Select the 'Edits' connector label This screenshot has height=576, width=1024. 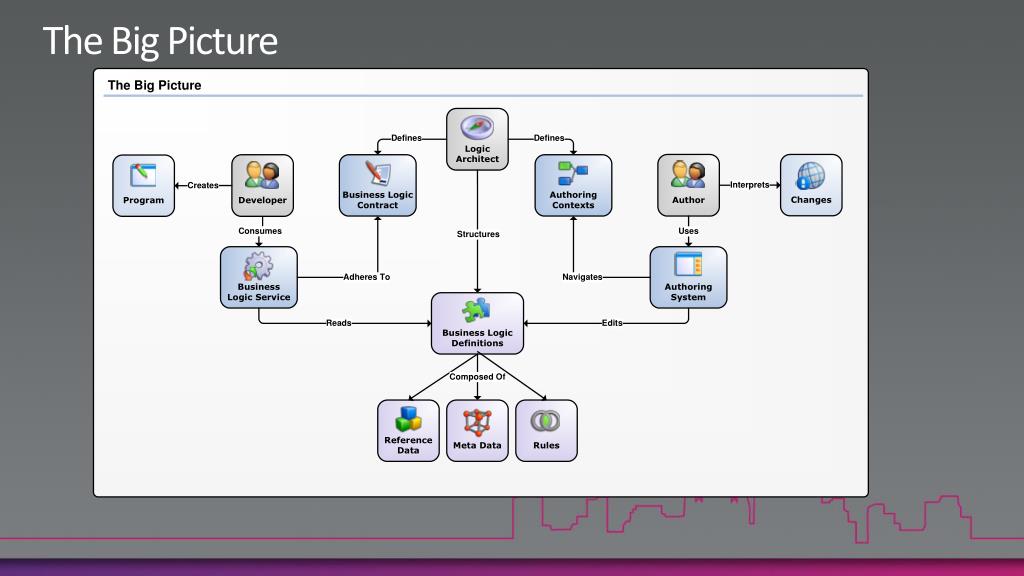tap(612, 323)
